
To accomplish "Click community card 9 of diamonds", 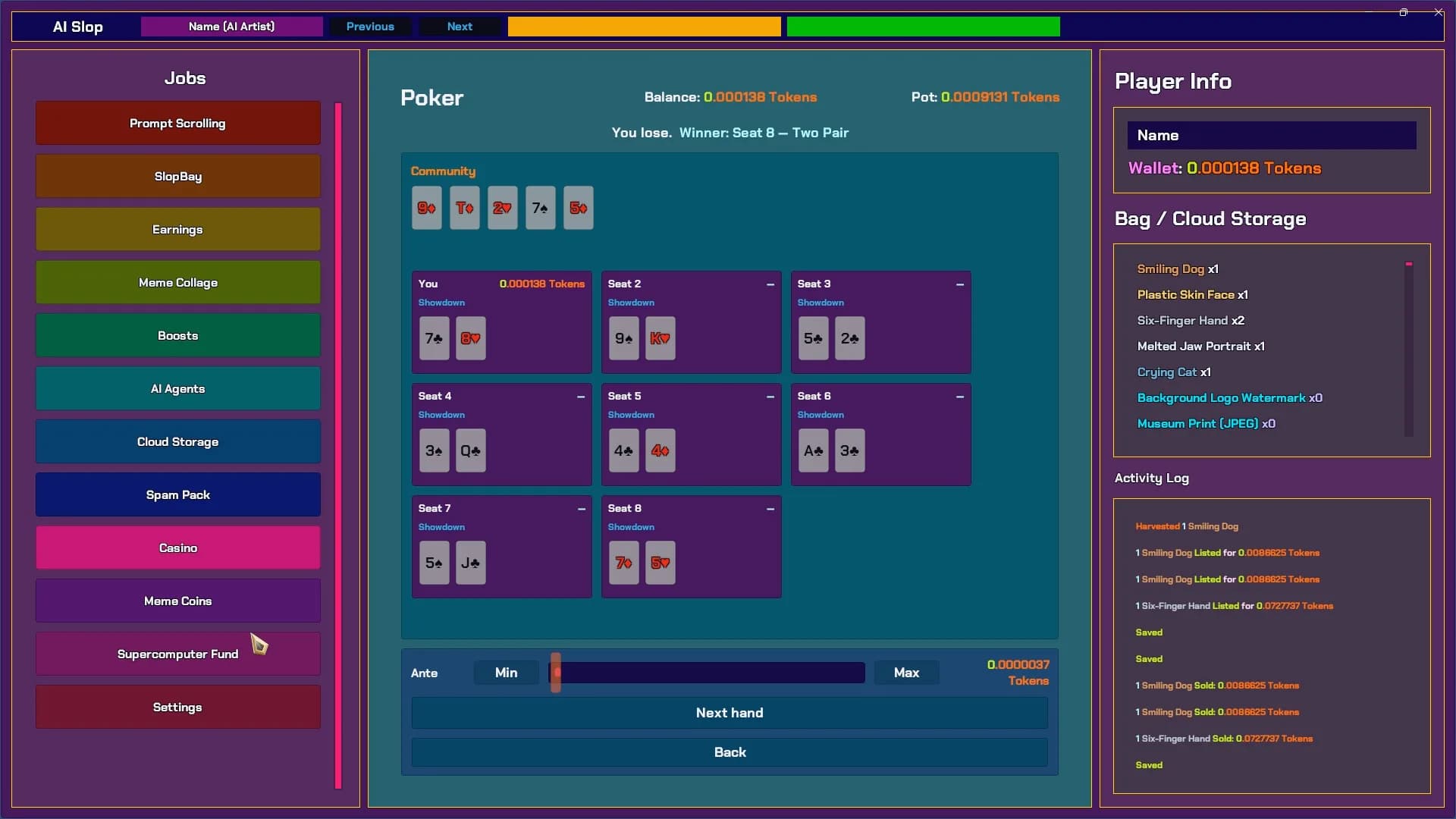I will click(x=427, y=208).
